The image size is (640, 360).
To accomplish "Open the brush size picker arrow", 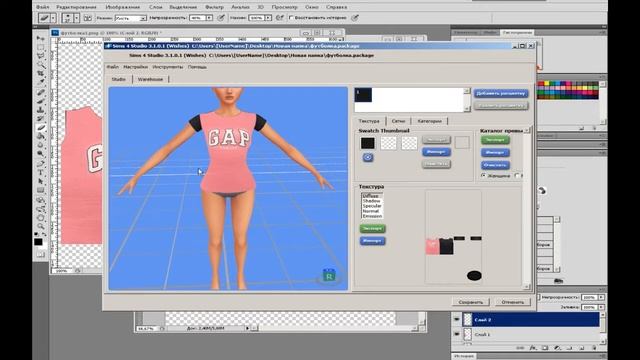I will (76, 18).
